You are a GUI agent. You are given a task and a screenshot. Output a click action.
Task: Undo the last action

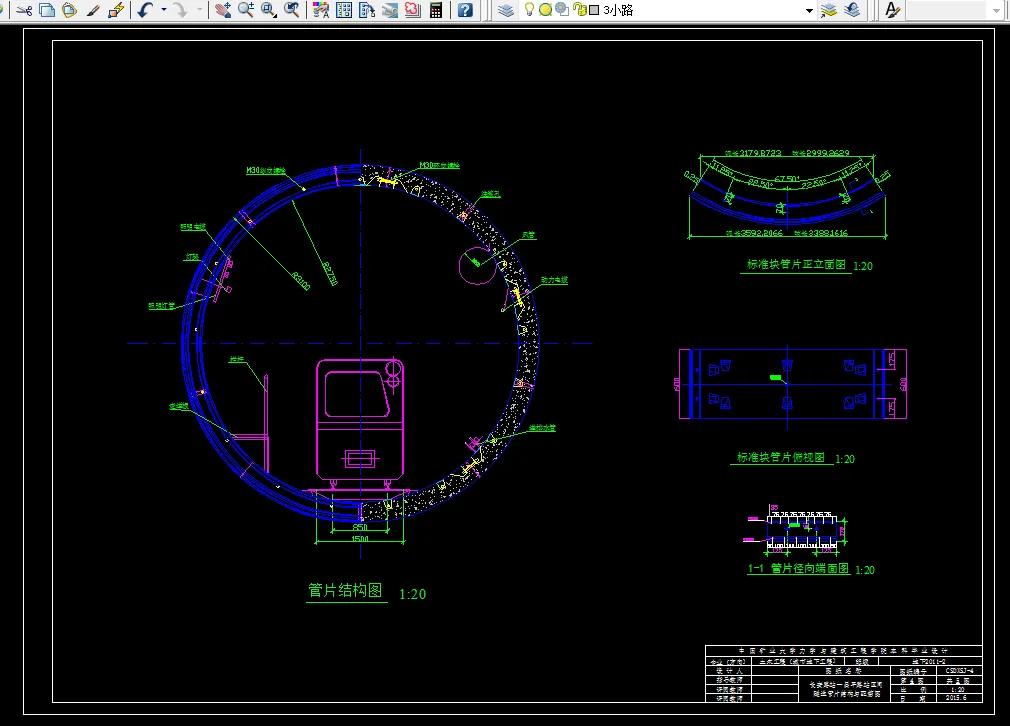[145, 10]
